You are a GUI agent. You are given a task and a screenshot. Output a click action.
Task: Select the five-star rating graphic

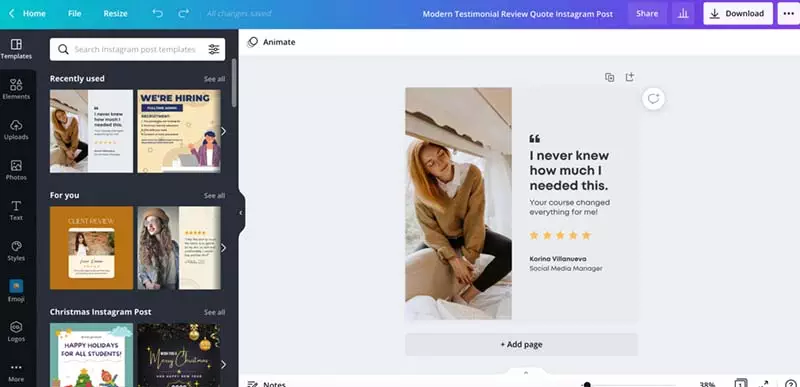[560, 235]
